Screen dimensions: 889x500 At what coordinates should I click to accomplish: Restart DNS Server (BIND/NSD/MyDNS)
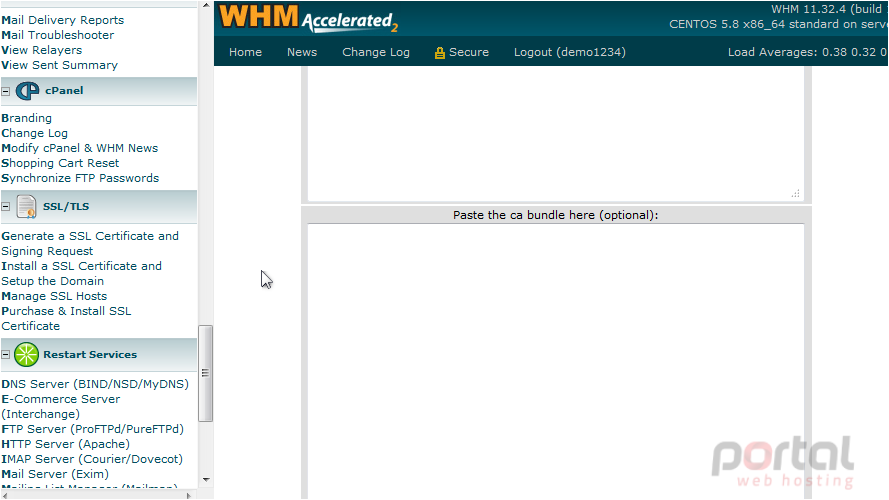click(95, 384)
